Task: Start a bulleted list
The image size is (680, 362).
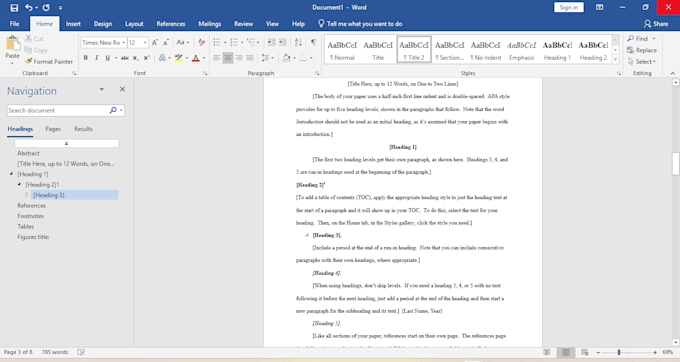Action: (217, 42)
